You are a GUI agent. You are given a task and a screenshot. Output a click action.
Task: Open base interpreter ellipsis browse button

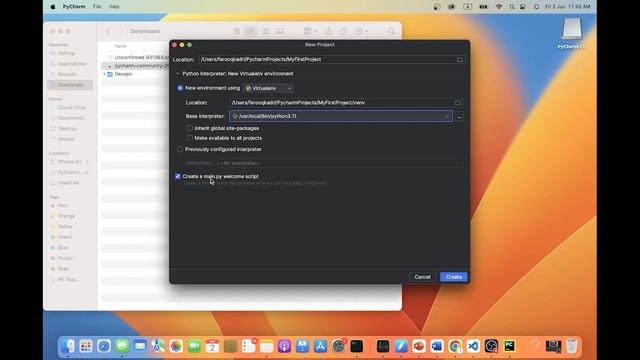coord(459,117)
